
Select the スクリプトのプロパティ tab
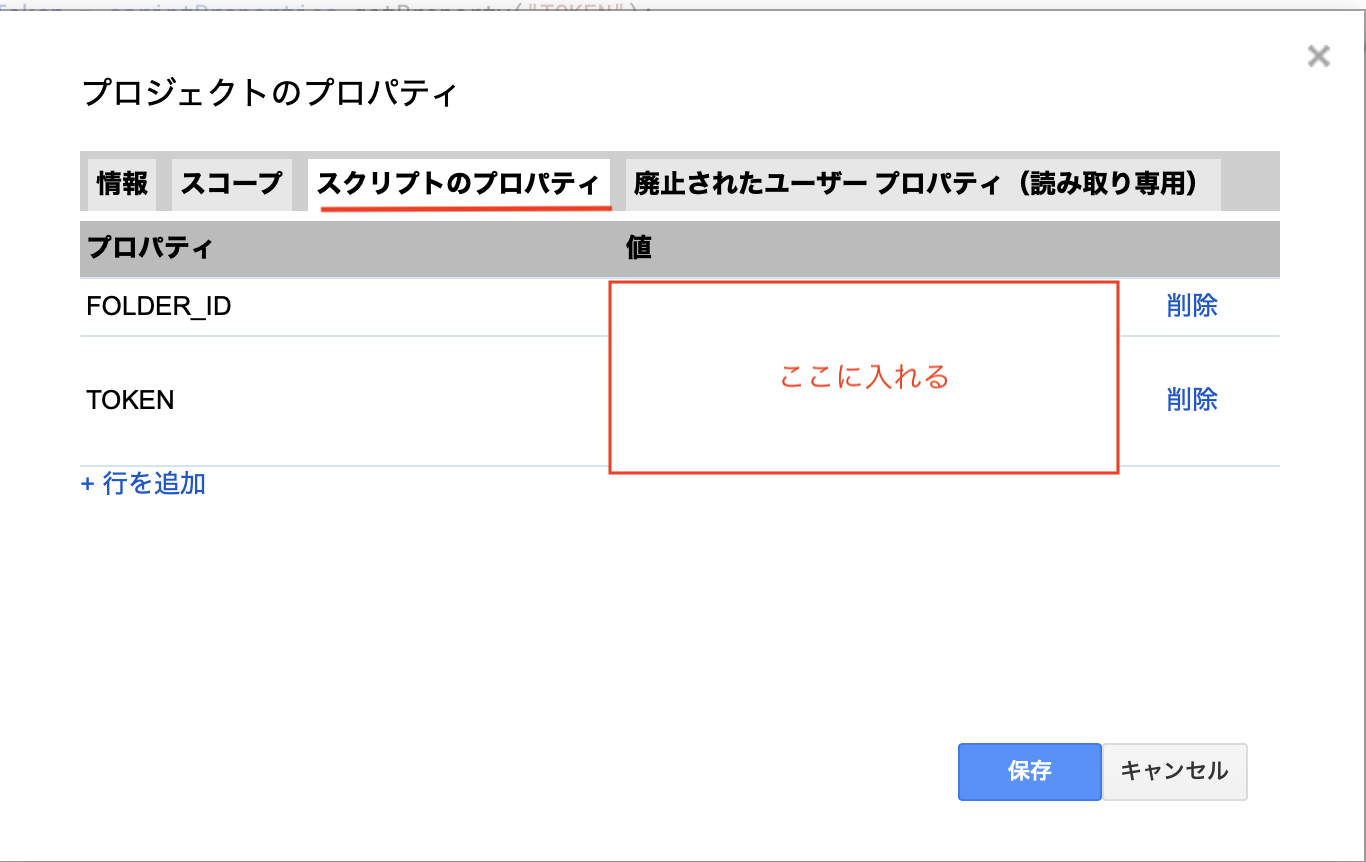[459, 184]
